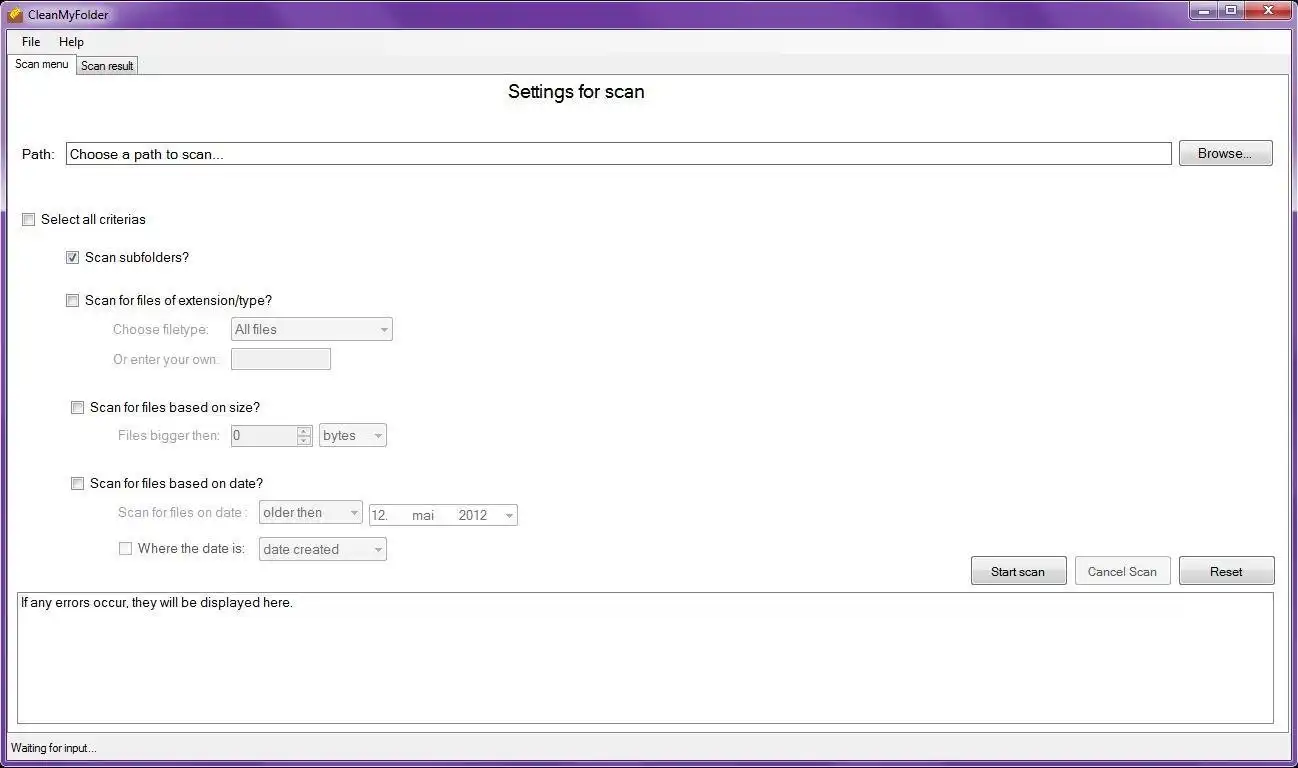Viewport: 1298px width, 768px height.
Task: Click the Browse... button
Action: pyautogui.click(x=1225, y=153)
